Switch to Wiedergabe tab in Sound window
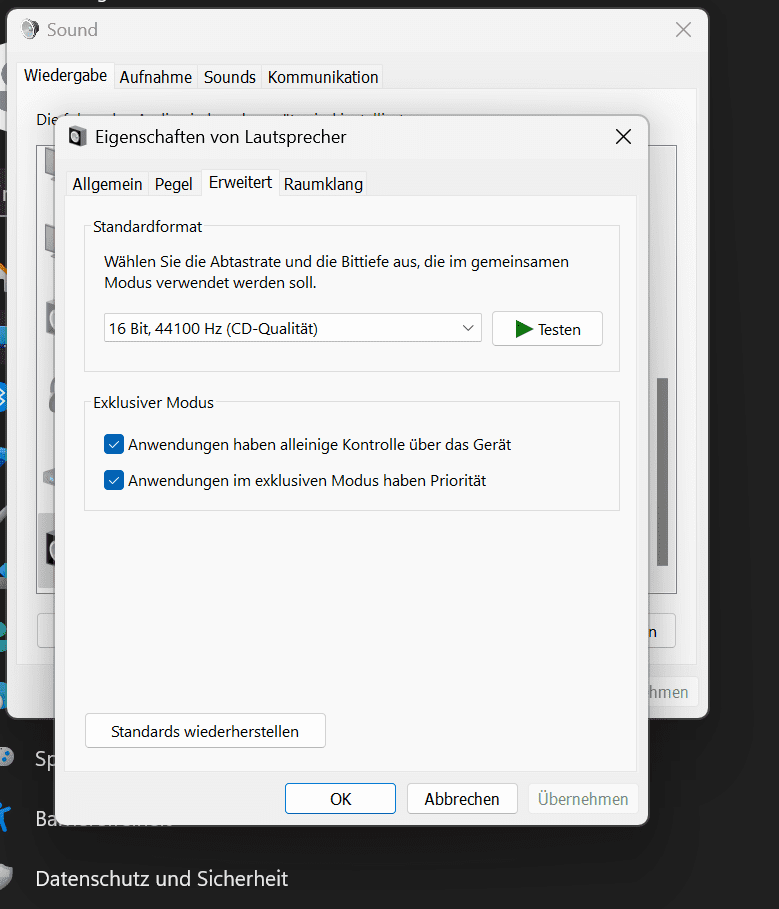Screen dimensions: 779x909 click(x=65, y=75)
